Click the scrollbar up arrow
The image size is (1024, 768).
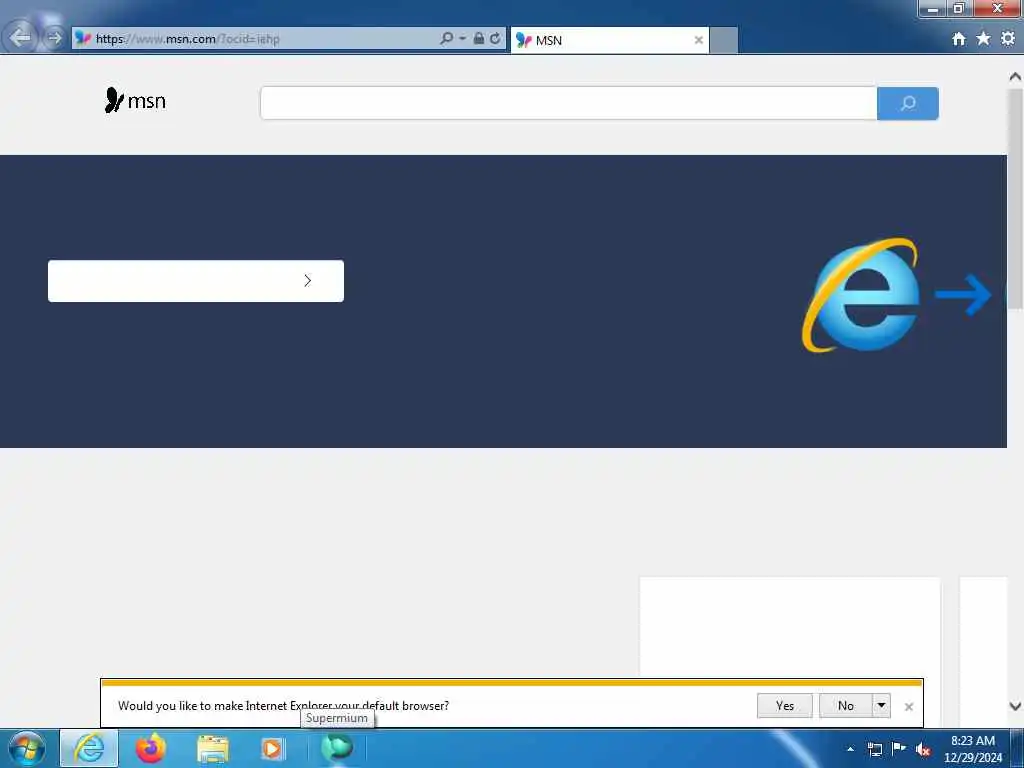point(1015,76)
